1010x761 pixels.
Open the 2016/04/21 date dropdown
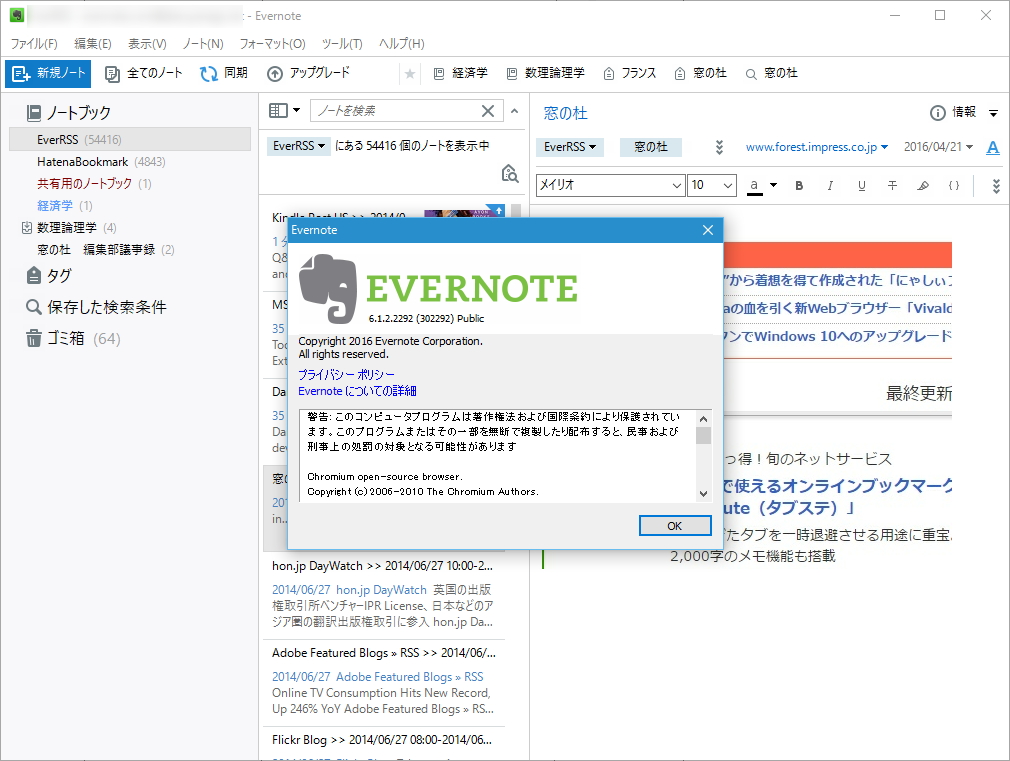click(x=938, y=147)
